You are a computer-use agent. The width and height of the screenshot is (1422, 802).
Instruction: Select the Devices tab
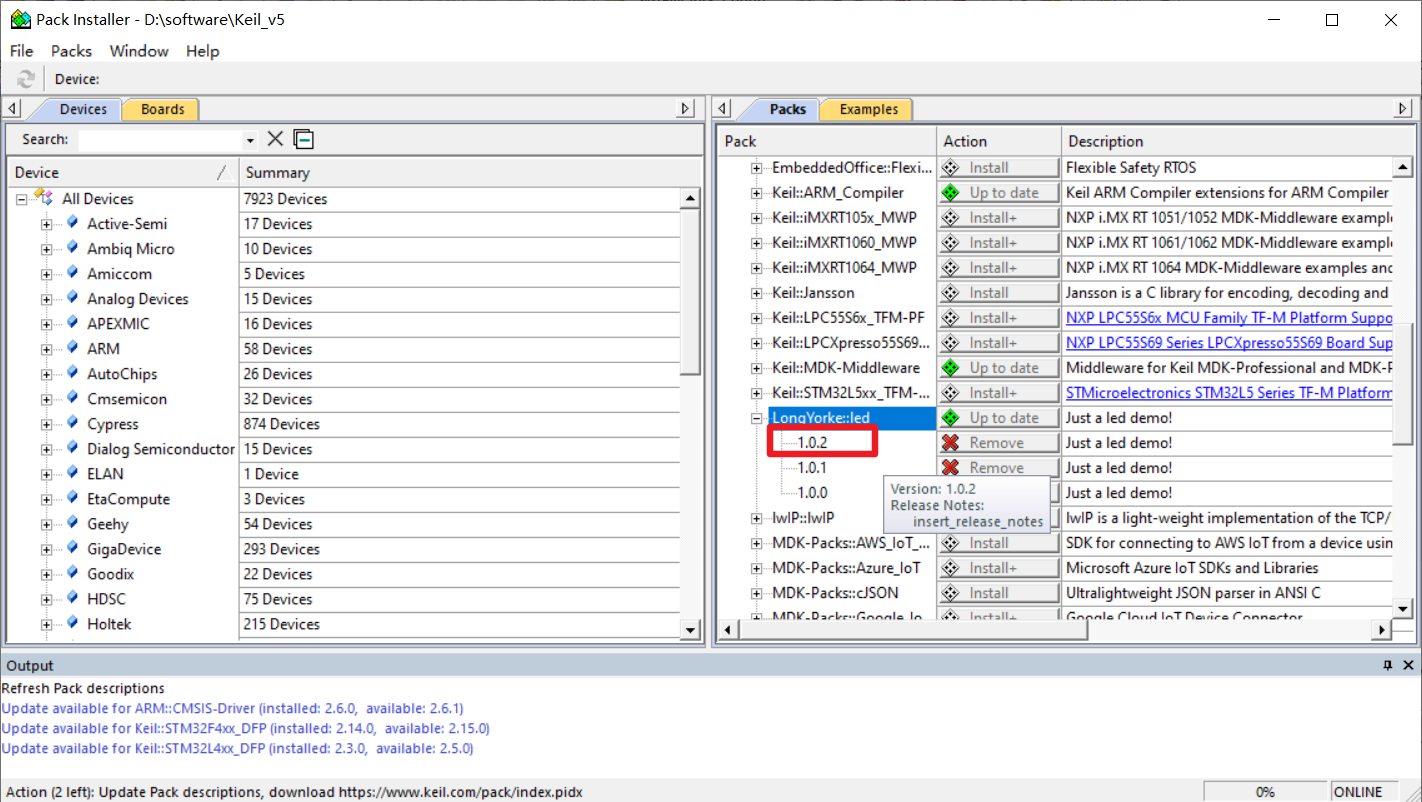[x=83, y=109]
